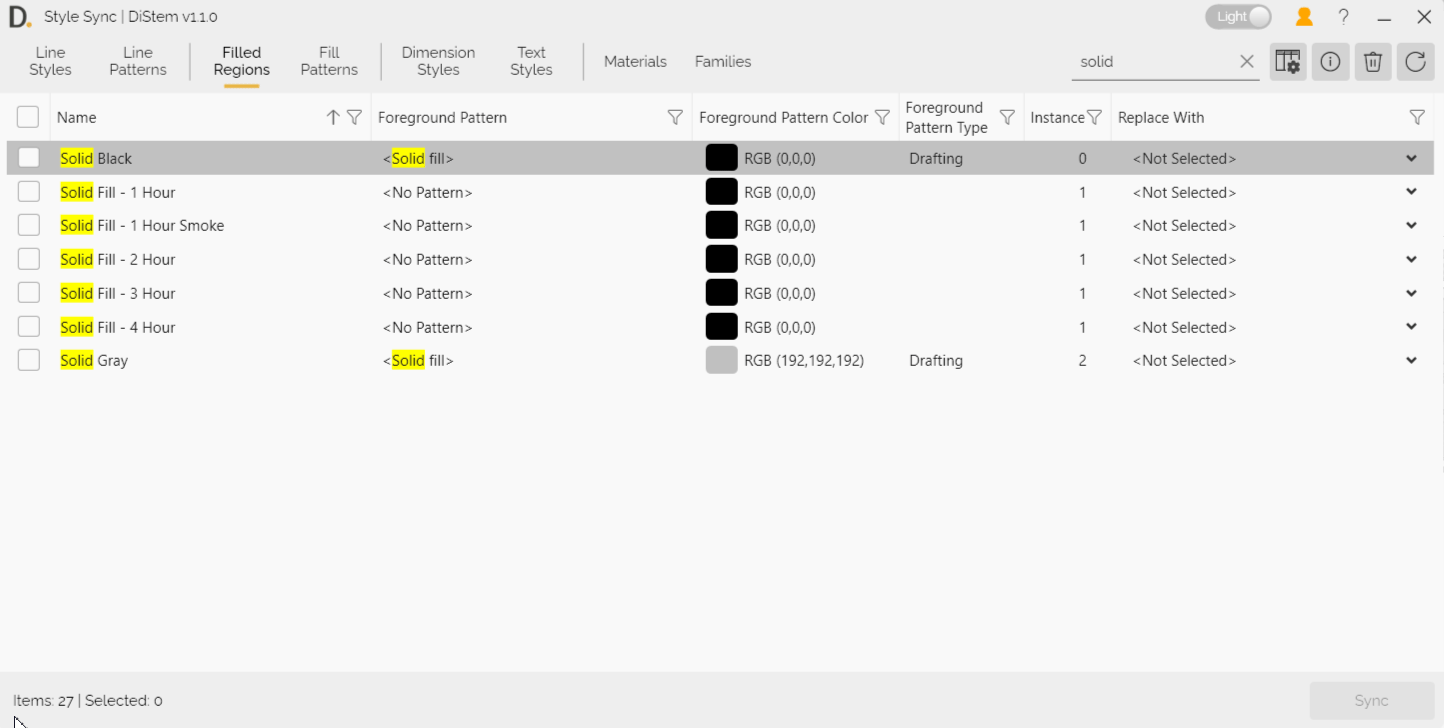
Task: Open the Instance column filter
Action: (1094, 118)
